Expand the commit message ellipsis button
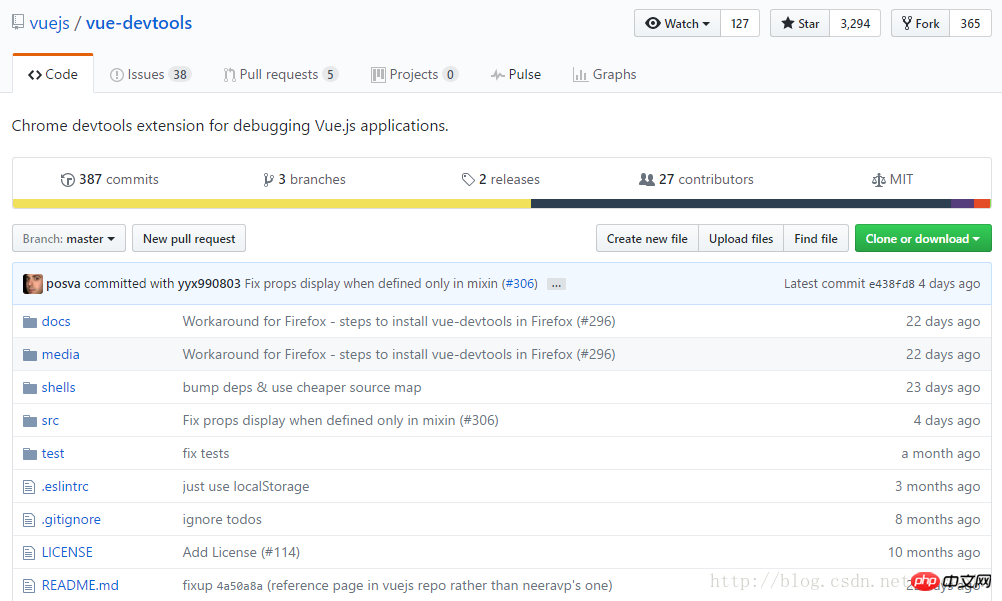This screenshot has height=601, width=1002. tap(556, 285)
